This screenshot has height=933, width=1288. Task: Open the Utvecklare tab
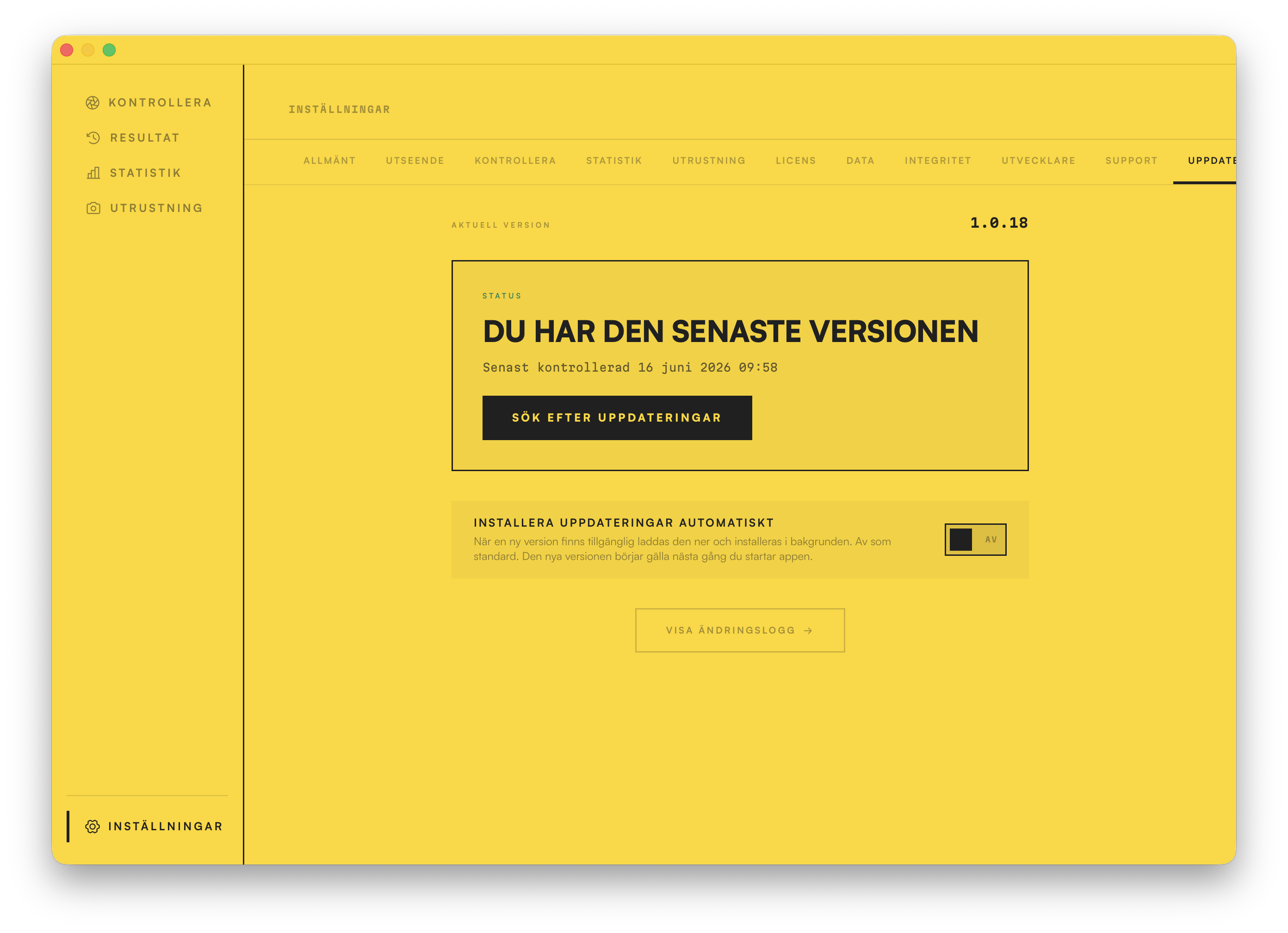[x=1038, y=161]
